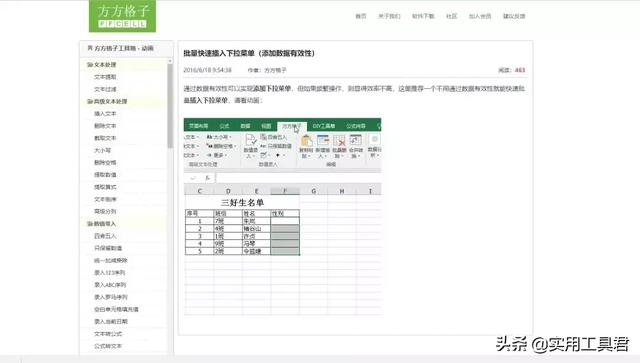Open the 建议反馈 feedback link
This screenshot has height=363, width=640.
514,16
